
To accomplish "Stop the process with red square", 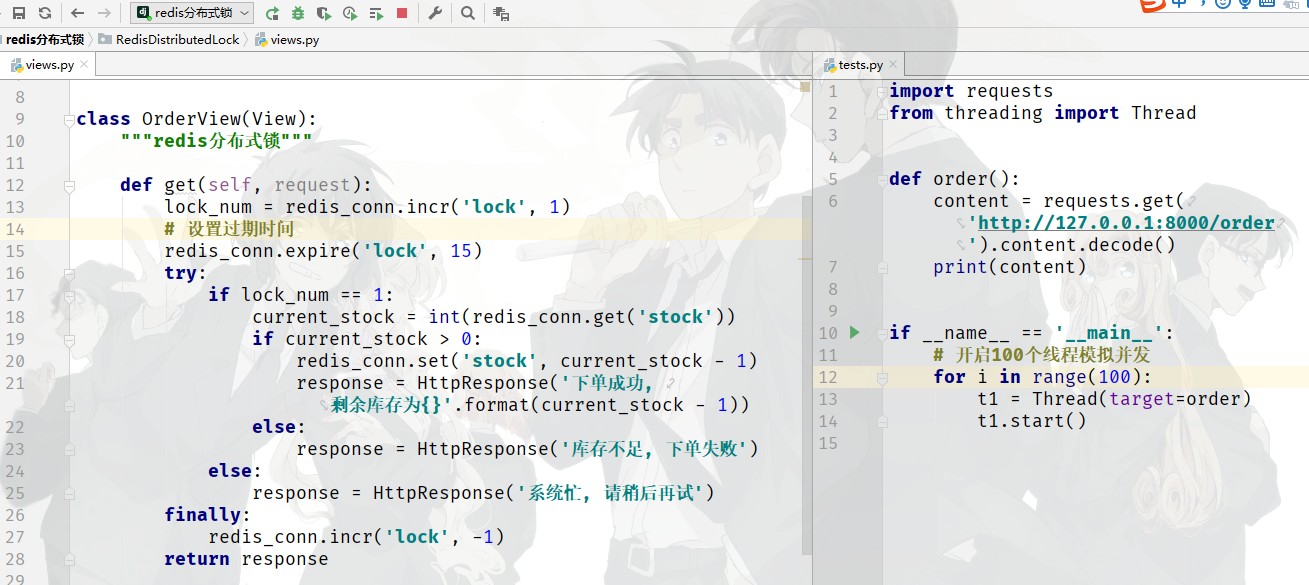I will [402, 13].
